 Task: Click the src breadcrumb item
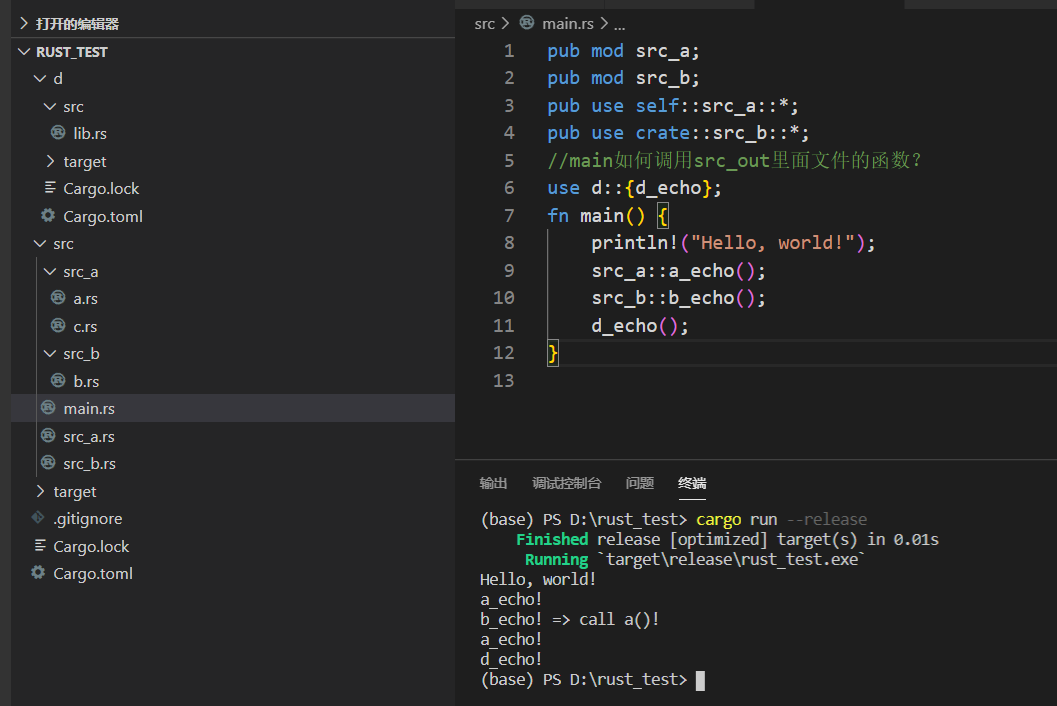[x=484, y=23]
